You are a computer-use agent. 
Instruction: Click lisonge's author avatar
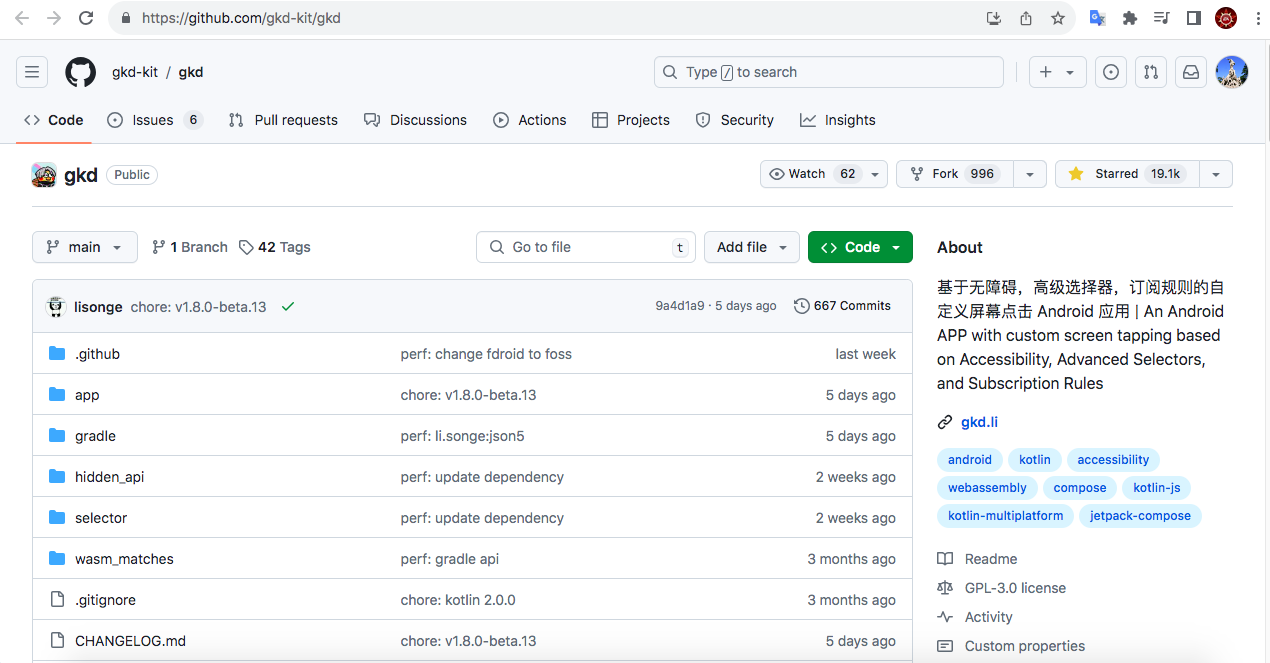[x=56, y=307]
